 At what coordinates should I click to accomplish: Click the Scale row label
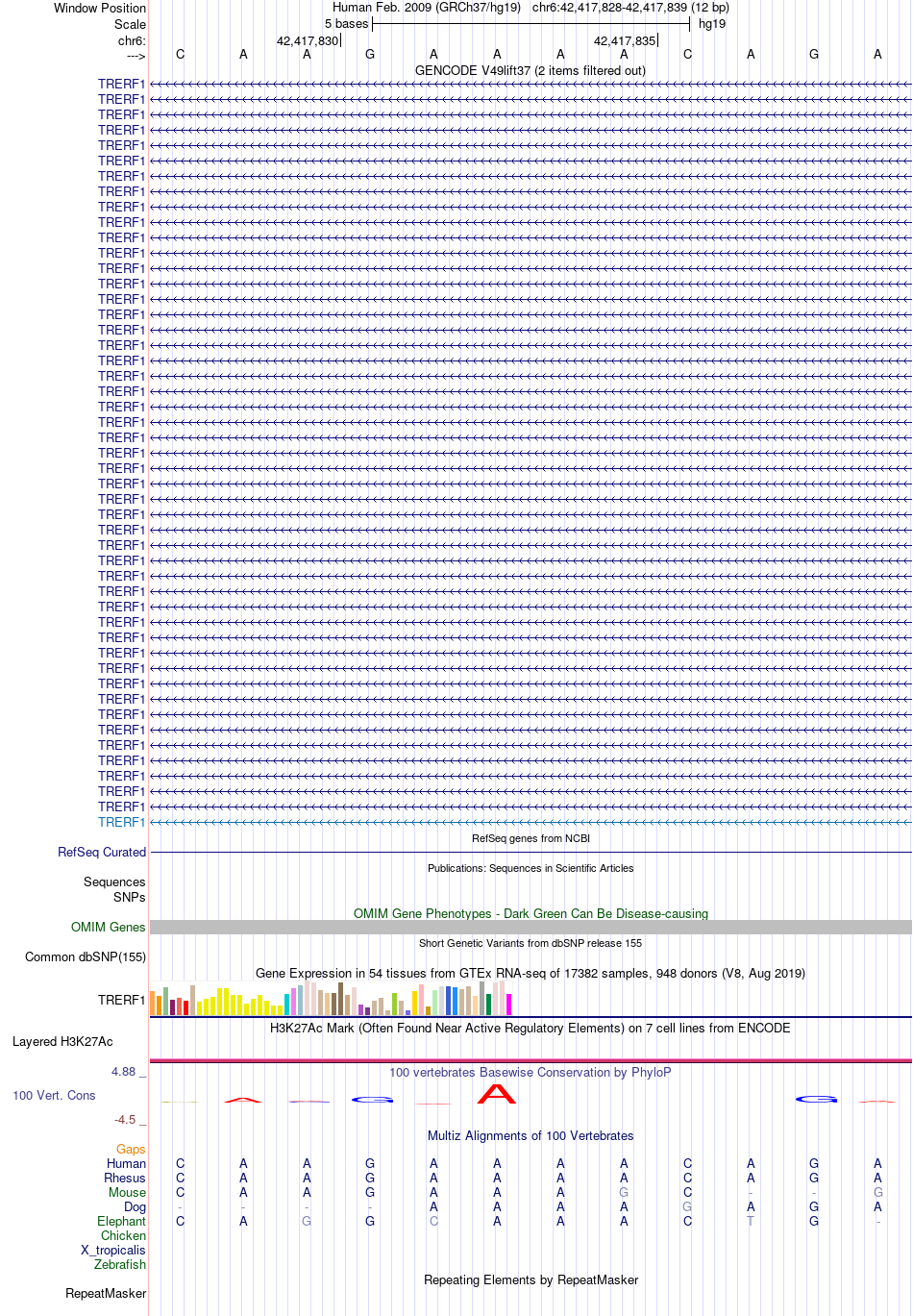coord(131,24)
